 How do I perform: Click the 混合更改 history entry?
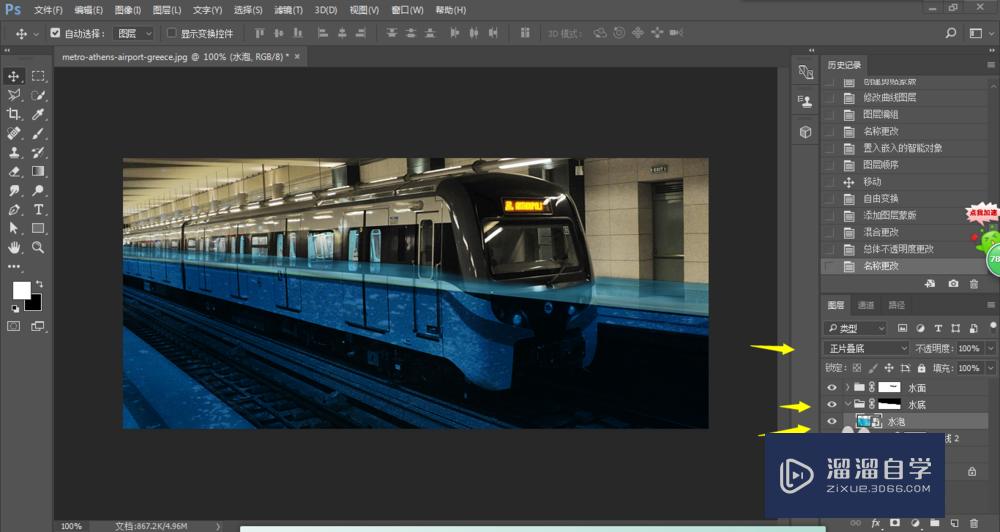click(x=881, y=232)
